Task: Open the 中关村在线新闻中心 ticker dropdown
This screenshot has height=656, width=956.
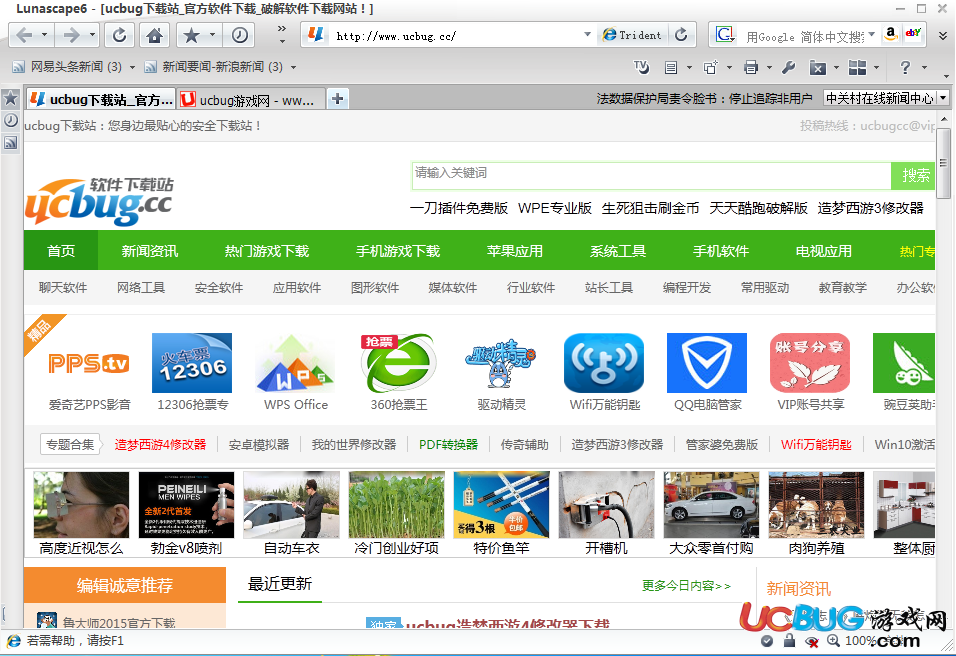Action: [x=943, y=98]
